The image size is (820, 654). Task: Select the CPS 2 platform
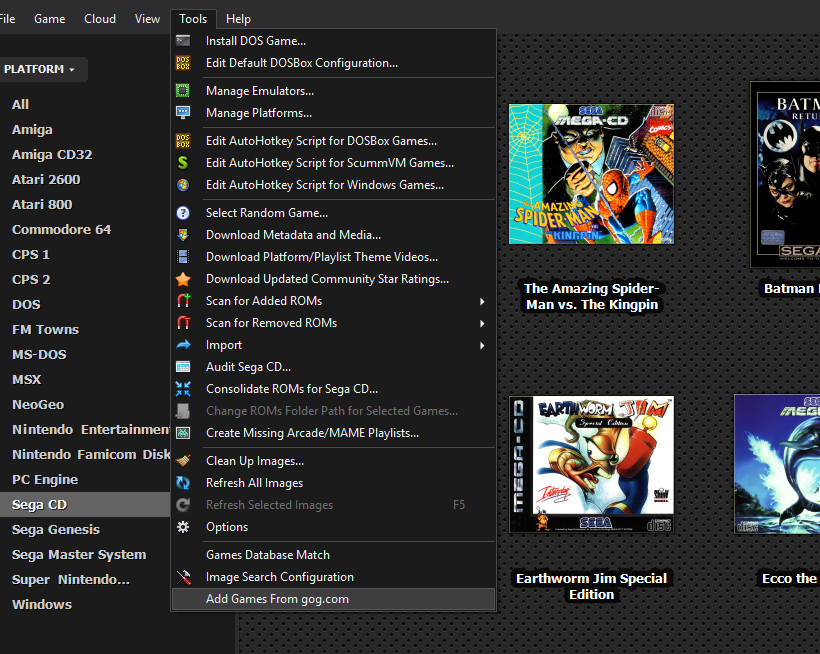pyautogui.click(x=31, y=280)
